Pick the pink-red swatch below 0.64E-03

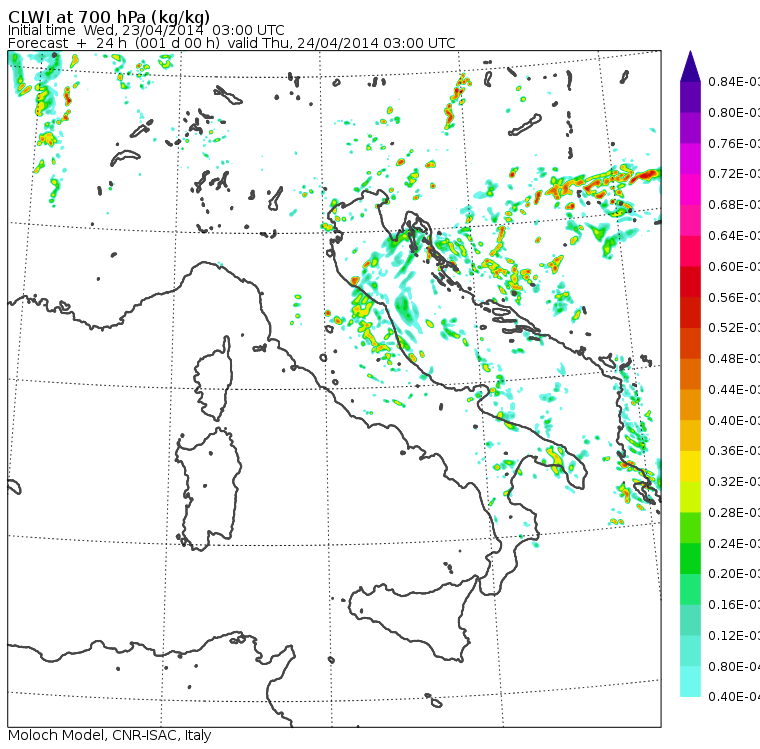[x=690, y=251]
